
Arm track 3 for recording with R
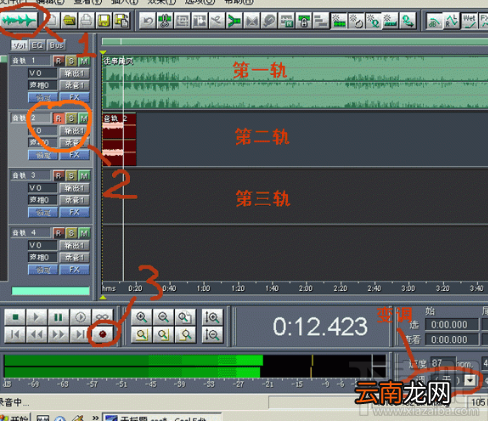[59, 176]
